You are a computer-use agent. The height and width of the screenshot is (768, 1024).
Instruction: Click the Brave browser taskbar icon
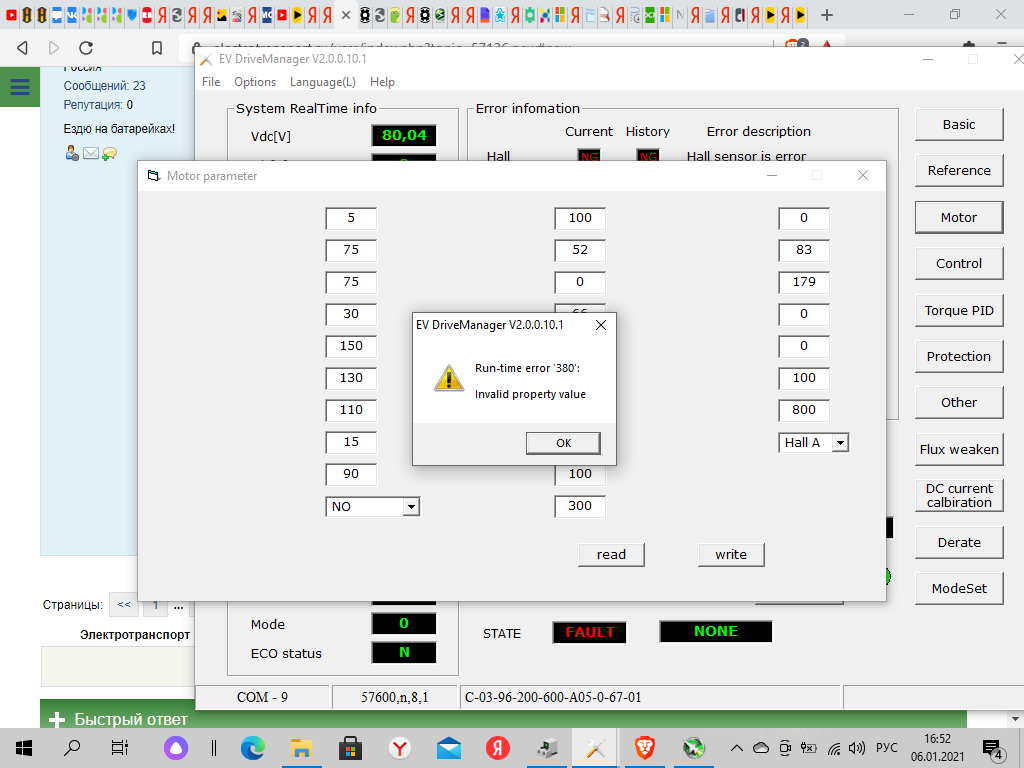(x=645, y=747)
